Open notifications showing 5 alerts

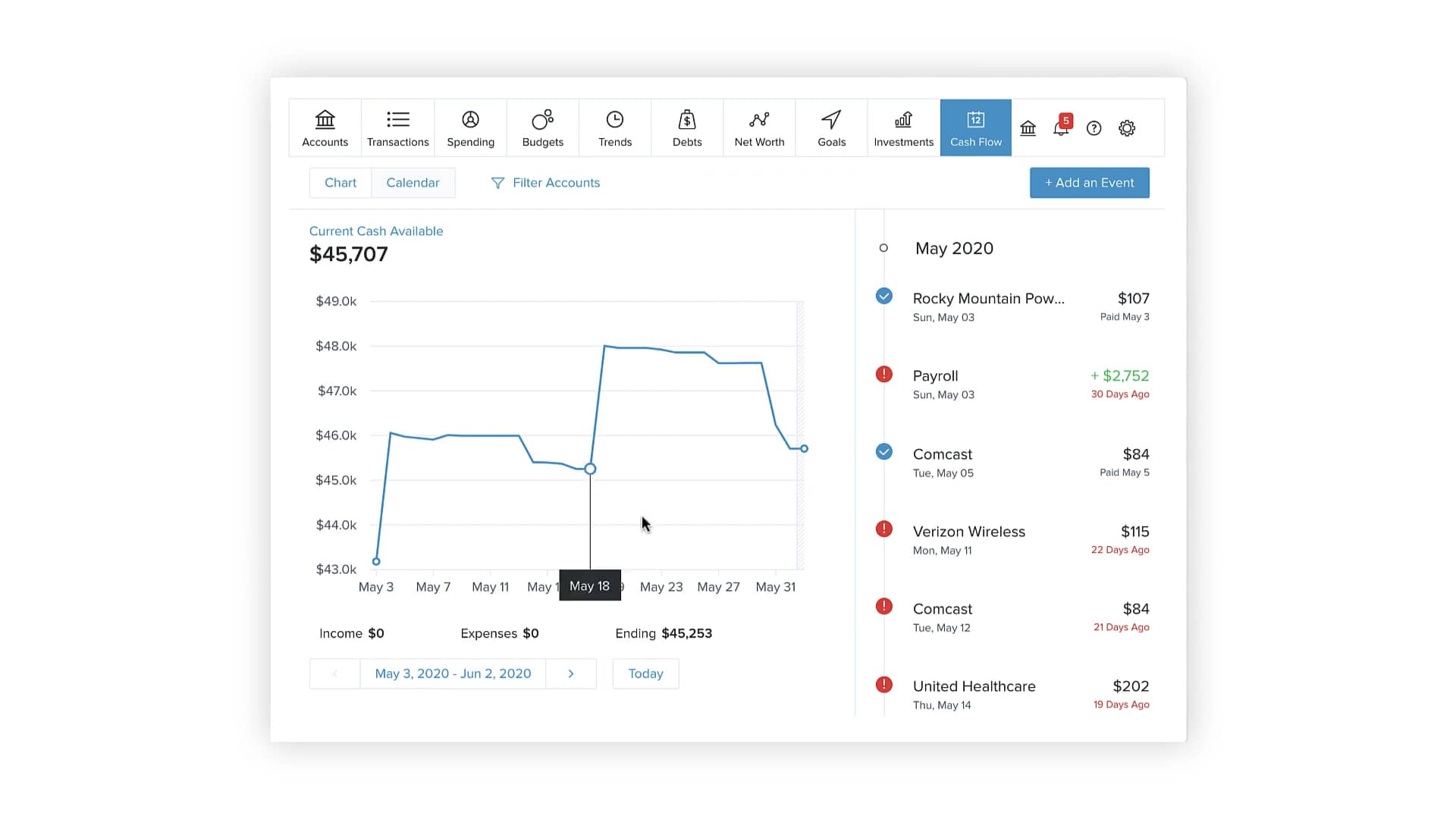click(x=1061, y=127)
